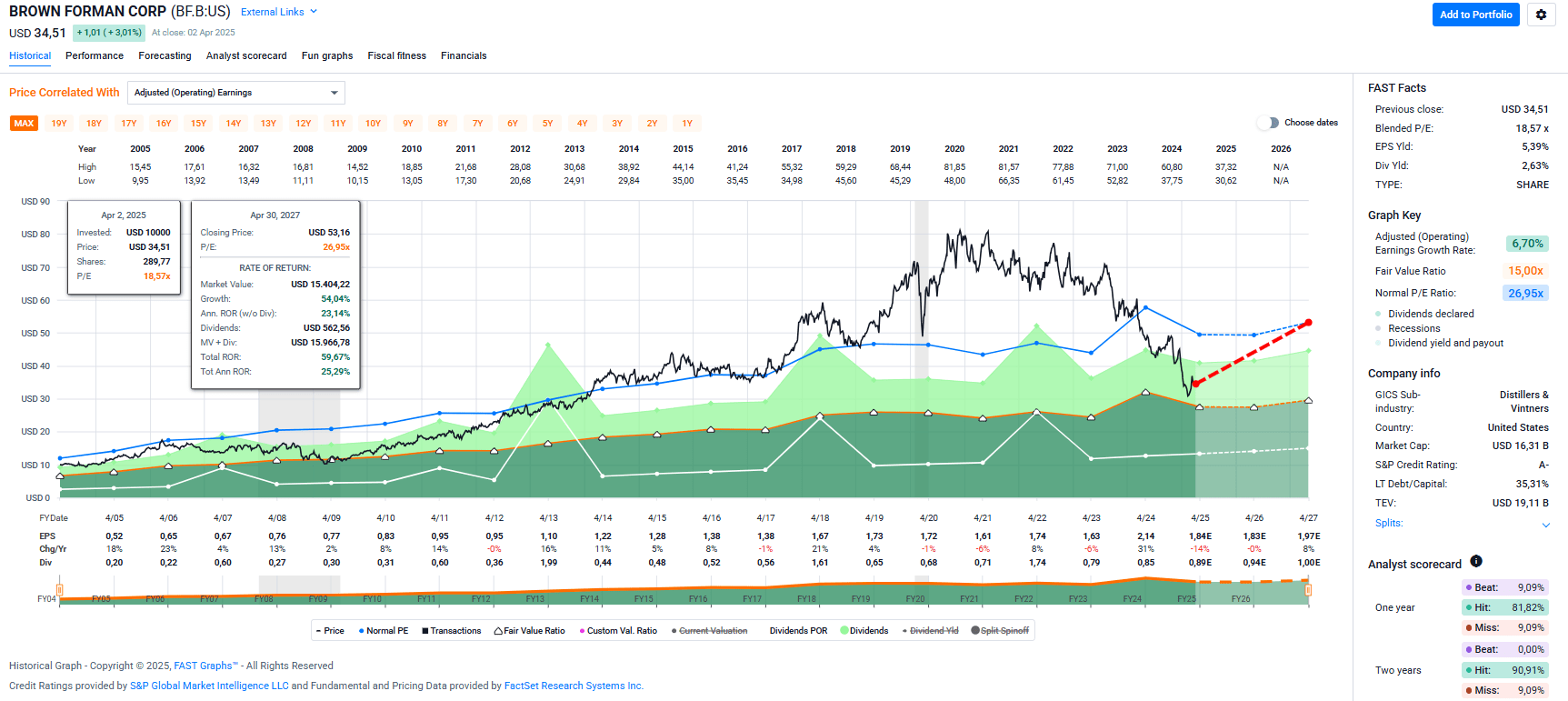Click the Analyst scorecard info icon

[1476, 561]
